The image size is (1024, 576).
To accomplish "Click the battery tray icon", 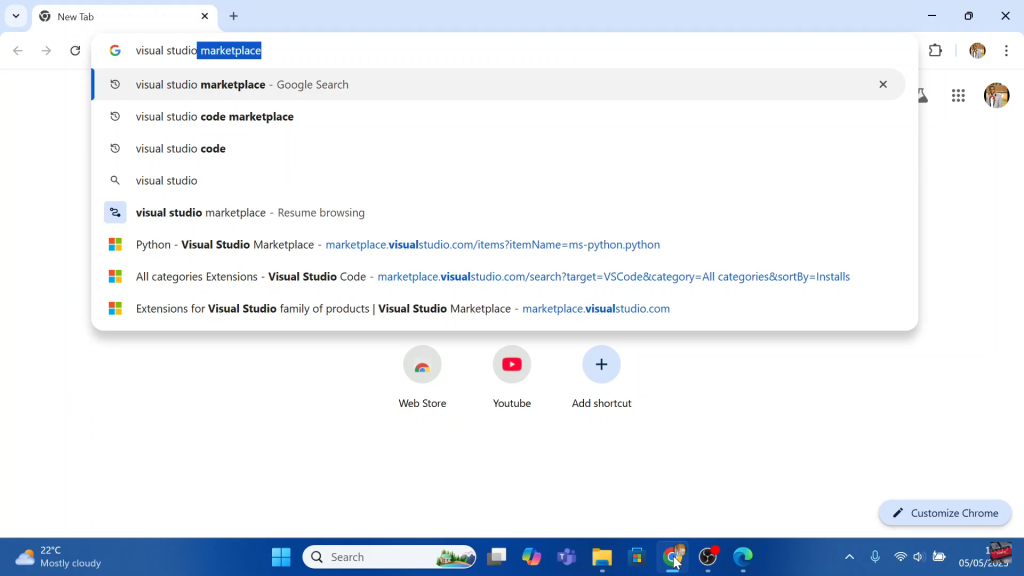I will point(939,557).
